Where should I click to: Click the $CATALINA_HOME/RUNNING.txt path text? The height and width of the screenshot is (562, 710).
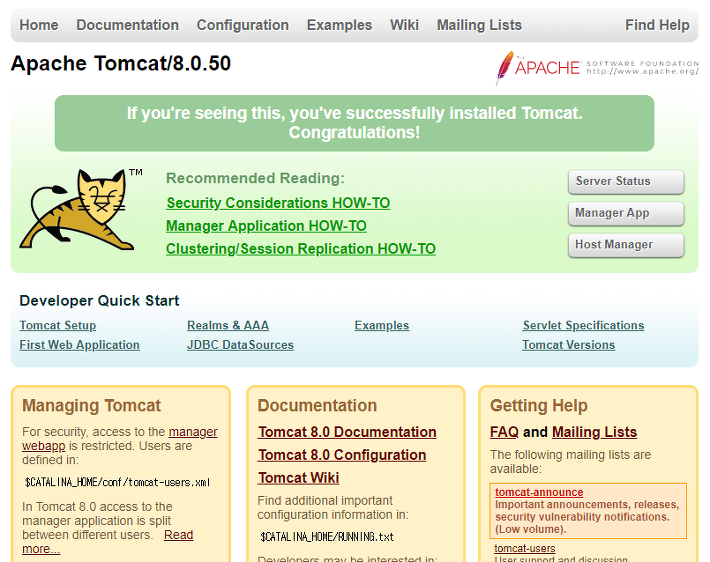click(x=327, y=537)
